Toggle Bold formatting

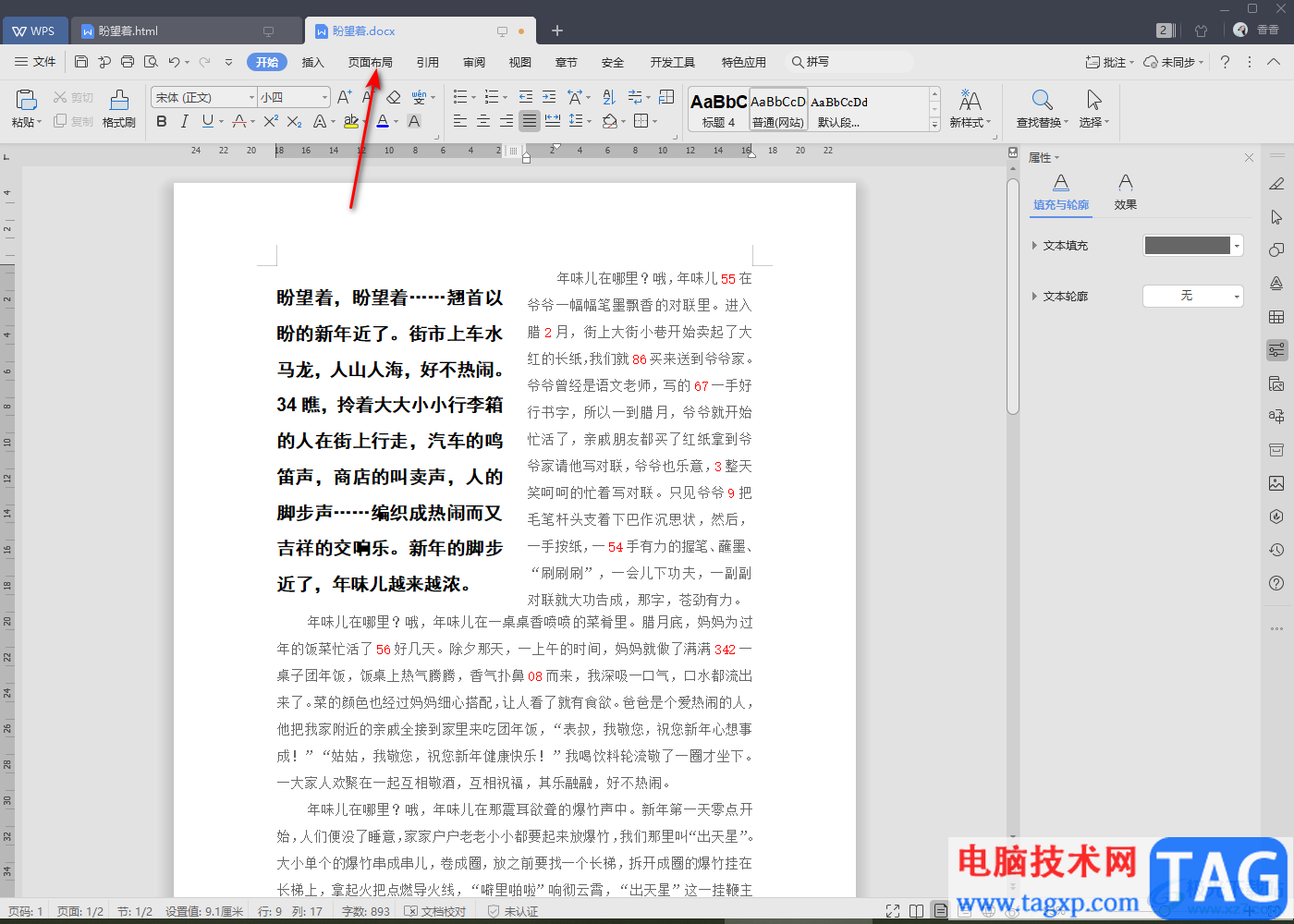coord(162,121)
